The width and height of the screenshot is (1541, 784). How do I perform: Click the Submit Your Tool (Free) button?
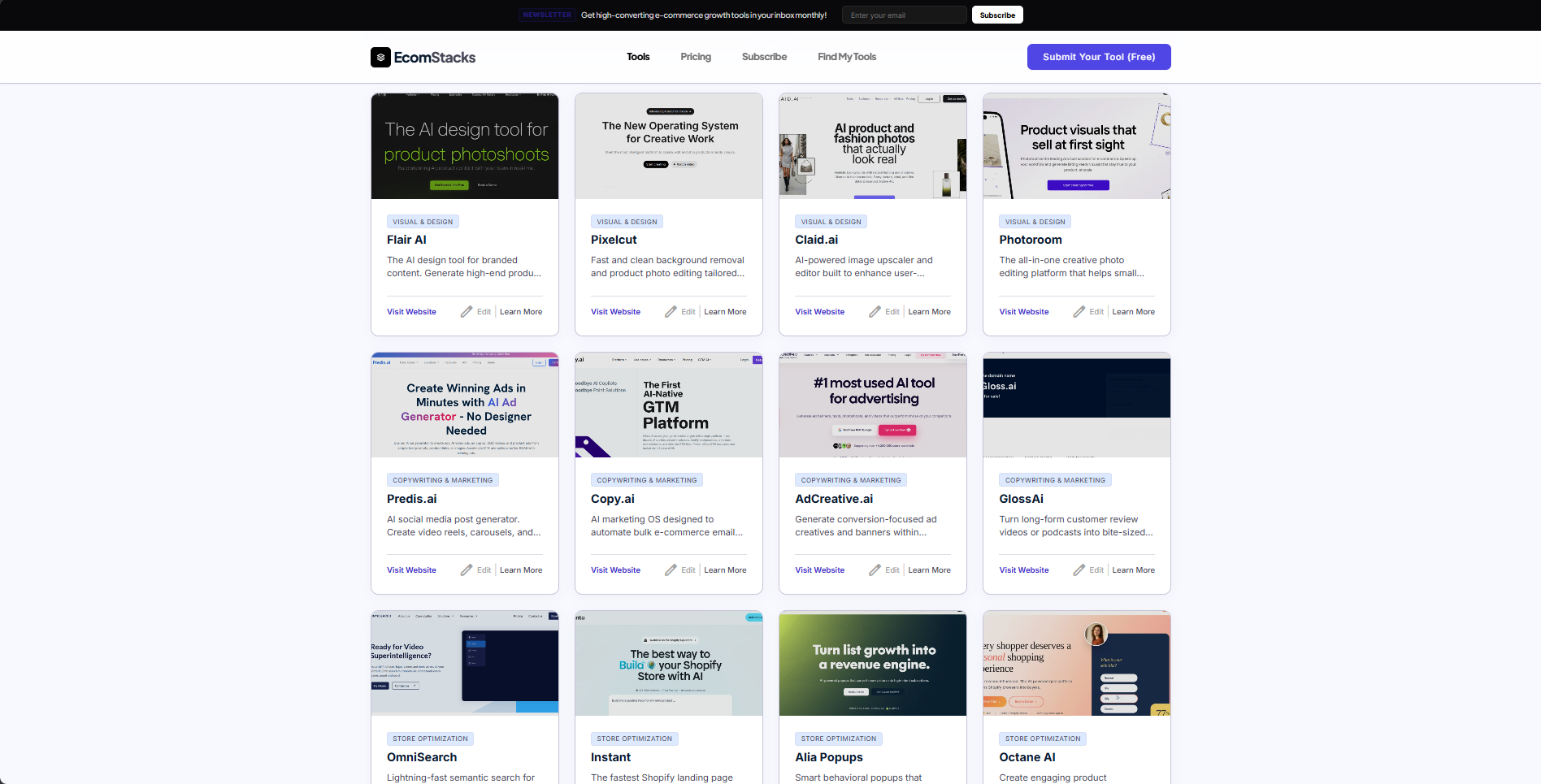(1099, 57)
